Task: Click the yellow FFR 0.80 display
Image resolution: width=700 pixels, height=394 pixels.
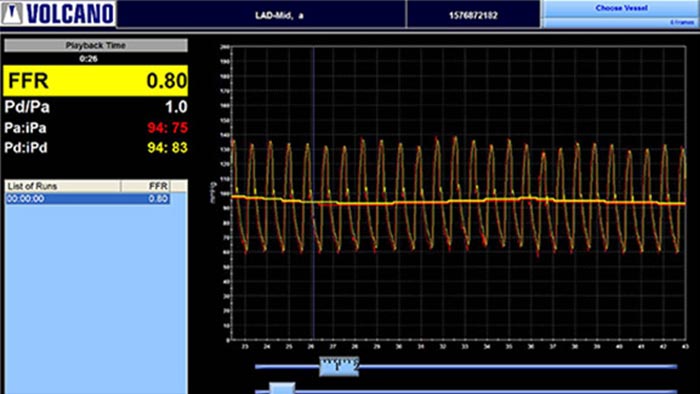Action: coord(96,81)
